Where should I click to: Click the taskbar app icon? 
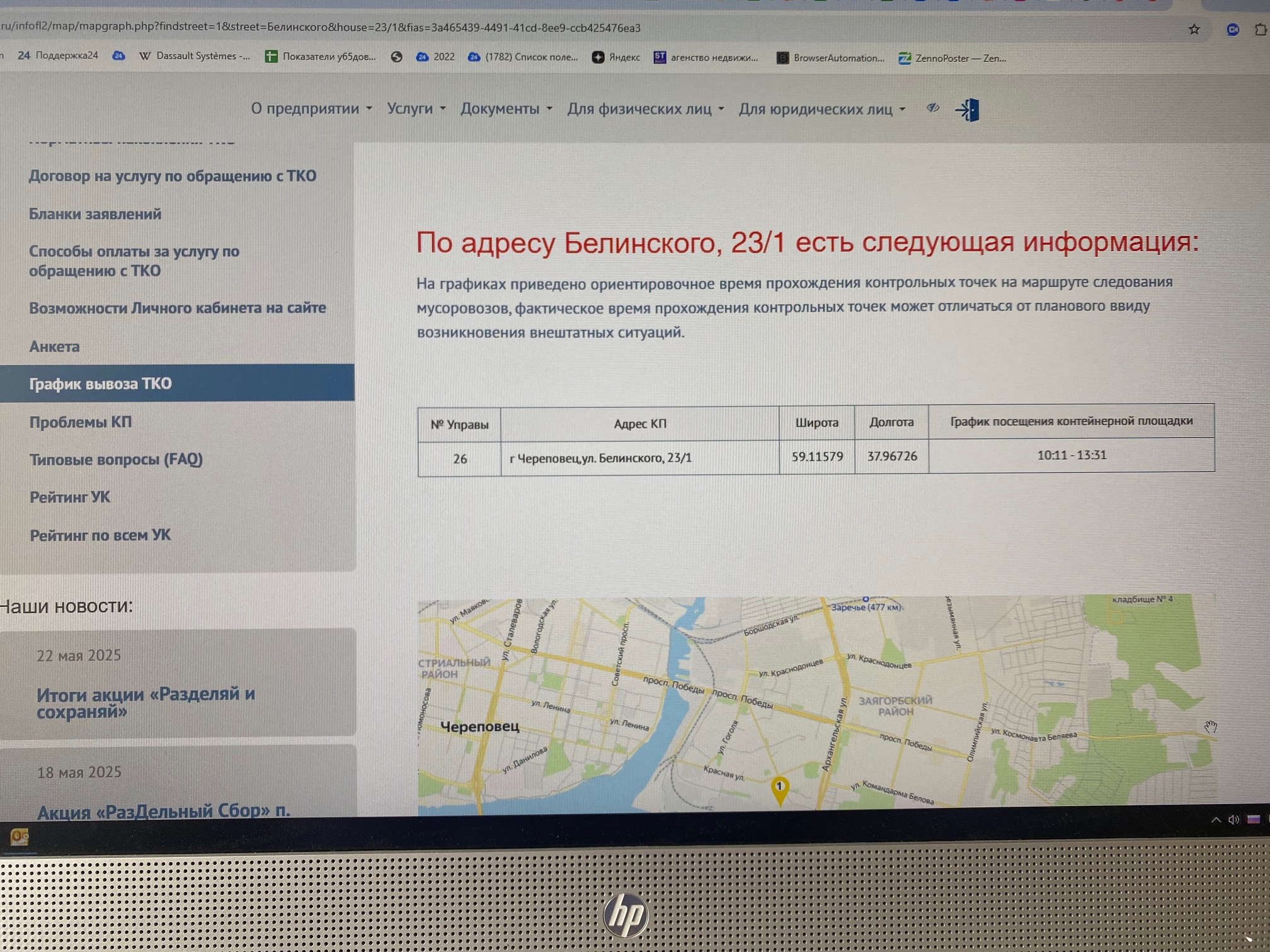coord(20,837)
